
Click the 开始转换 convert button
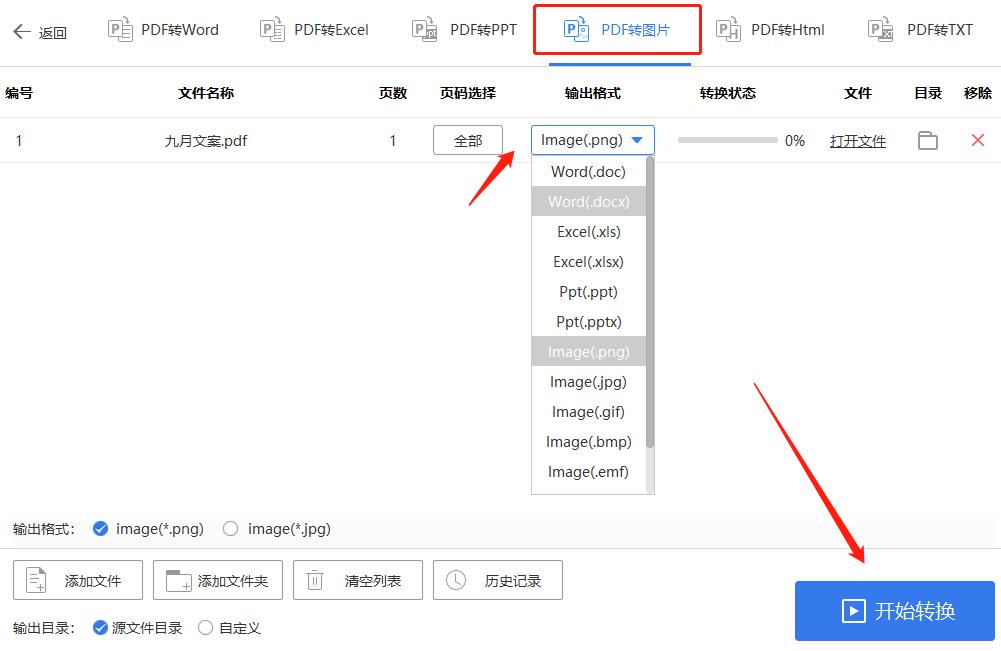point(894,610)
